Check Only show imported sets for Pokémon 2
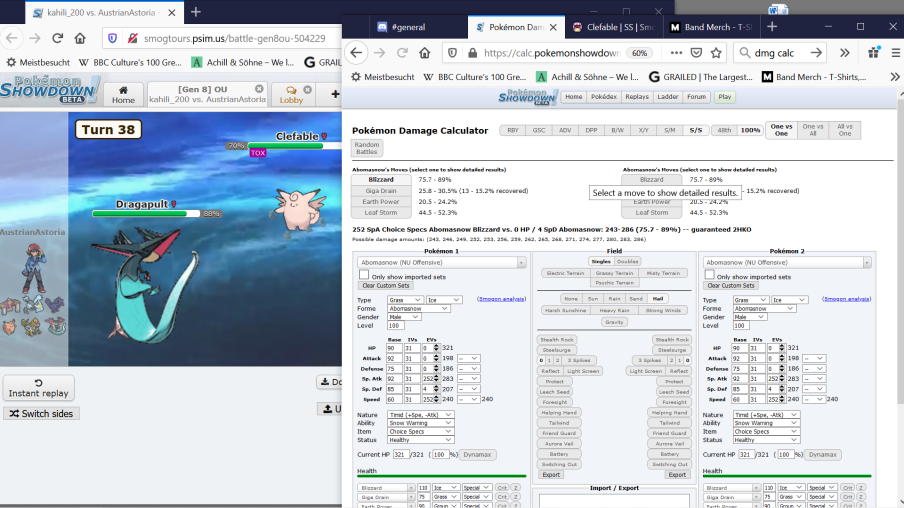The width and height of the screenshot is (904, 508). 709,275
